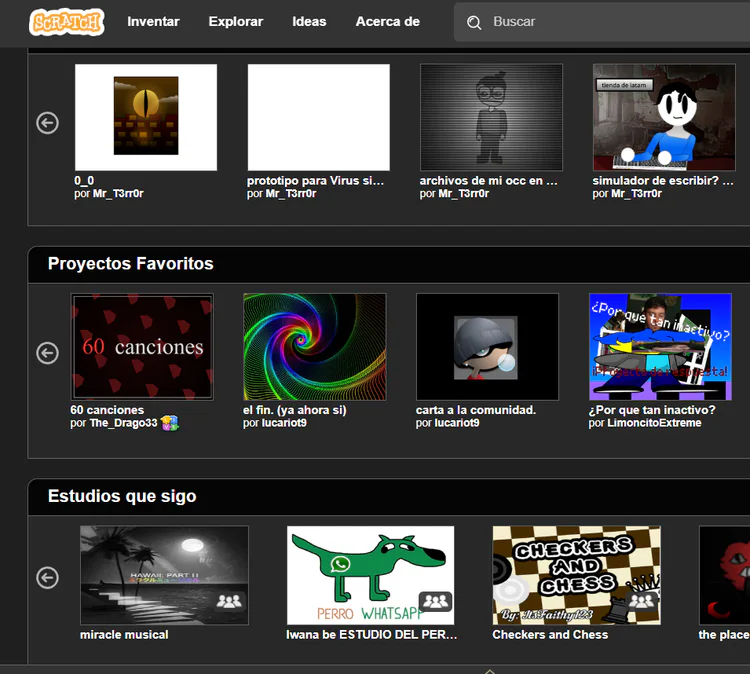Open the Inventar menu item
Image resolution: width=750 pixels, height=674 pixels.
tap(153, 22)
